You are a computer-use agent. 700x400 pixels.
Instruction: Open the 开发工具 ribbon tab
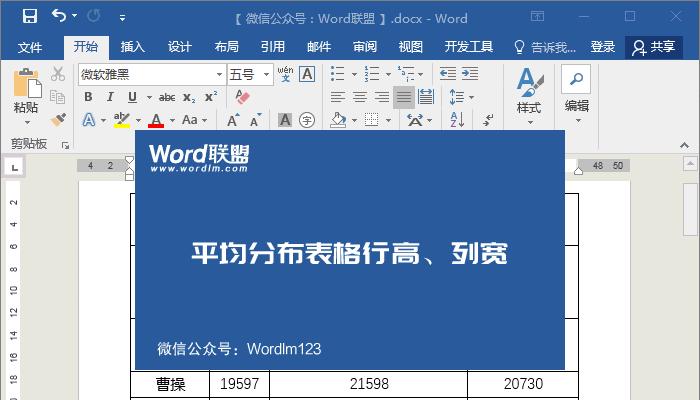pyautogui.click(x=468, y=47)
